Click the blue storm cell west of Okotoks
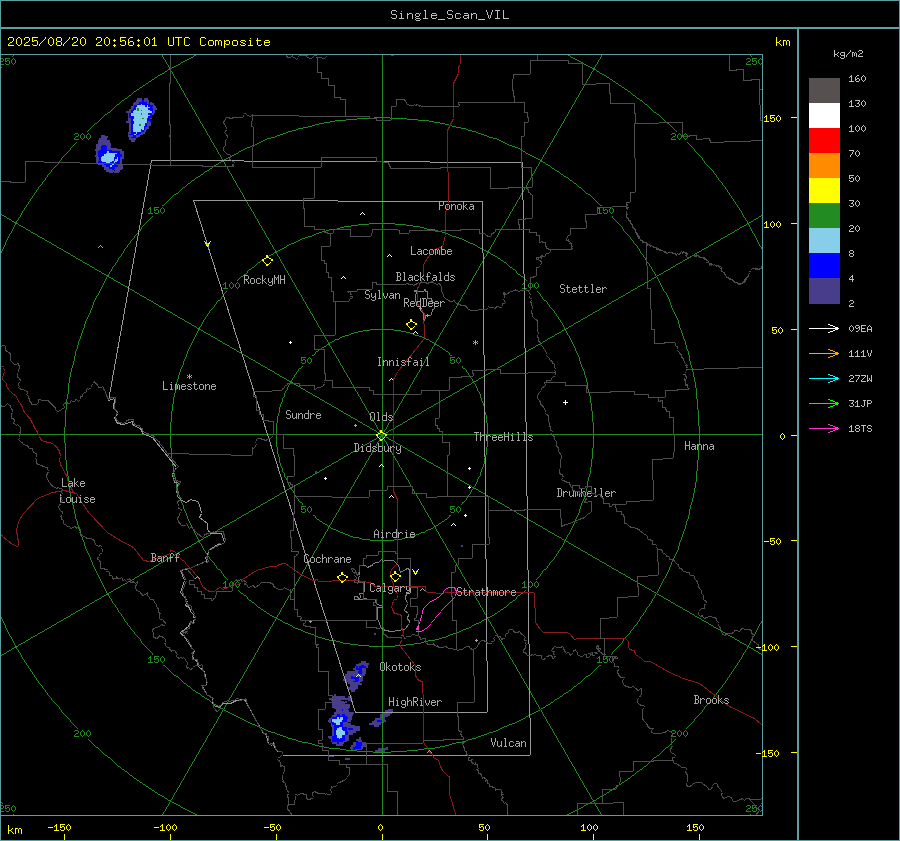900x841 pixels. [356, 675]
